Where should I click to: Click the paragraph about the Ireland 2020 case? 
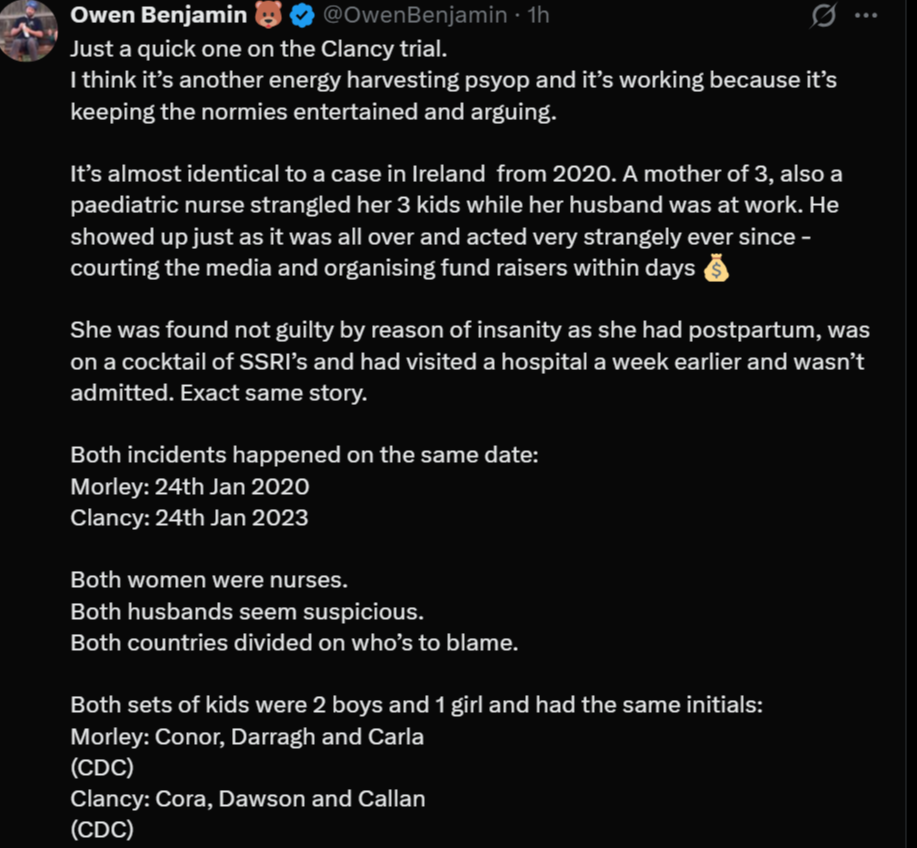coord(456,221)
